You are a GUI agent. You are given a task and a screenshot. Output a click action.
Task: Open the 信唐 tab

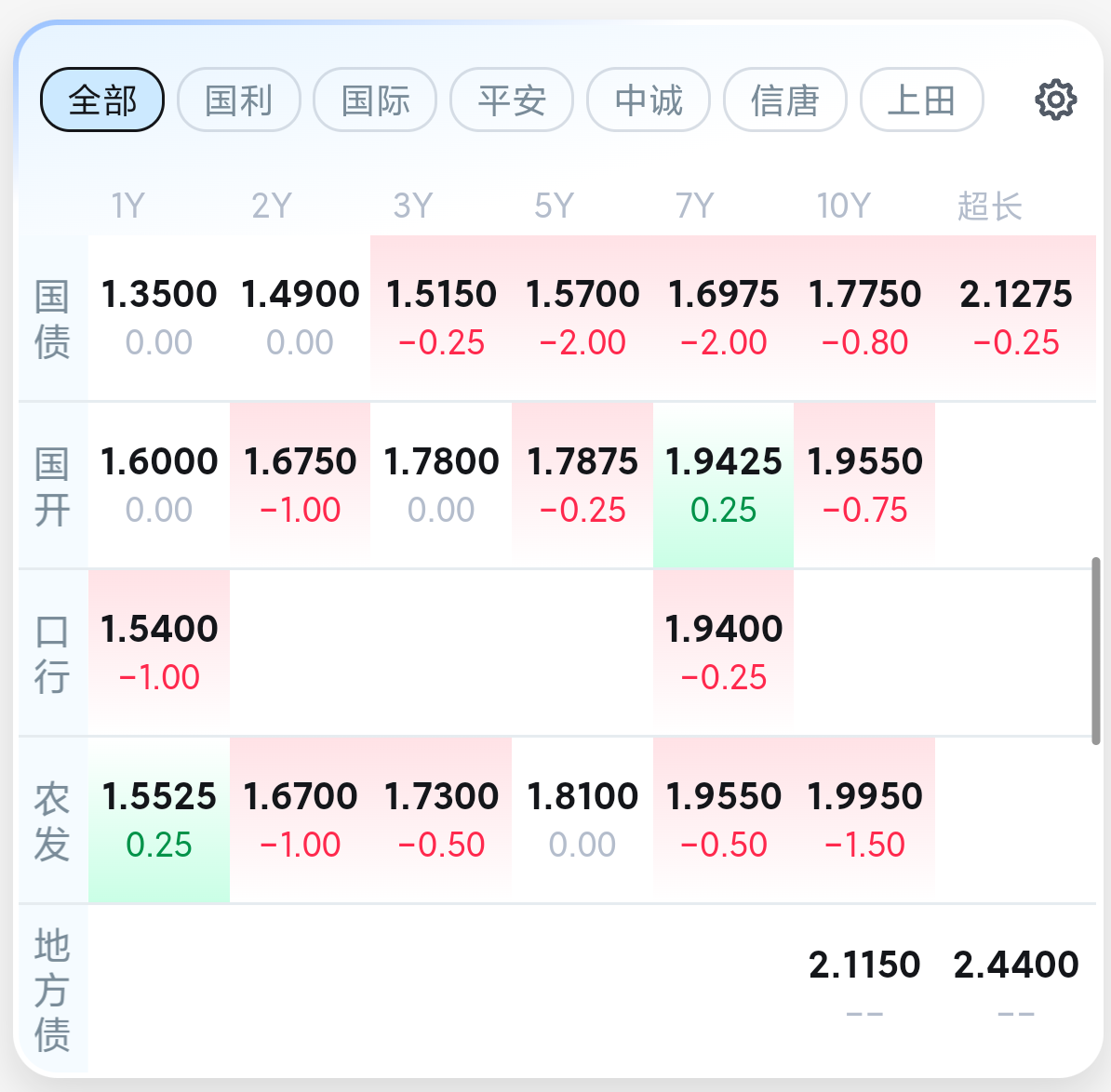click(x=785, y=100)
